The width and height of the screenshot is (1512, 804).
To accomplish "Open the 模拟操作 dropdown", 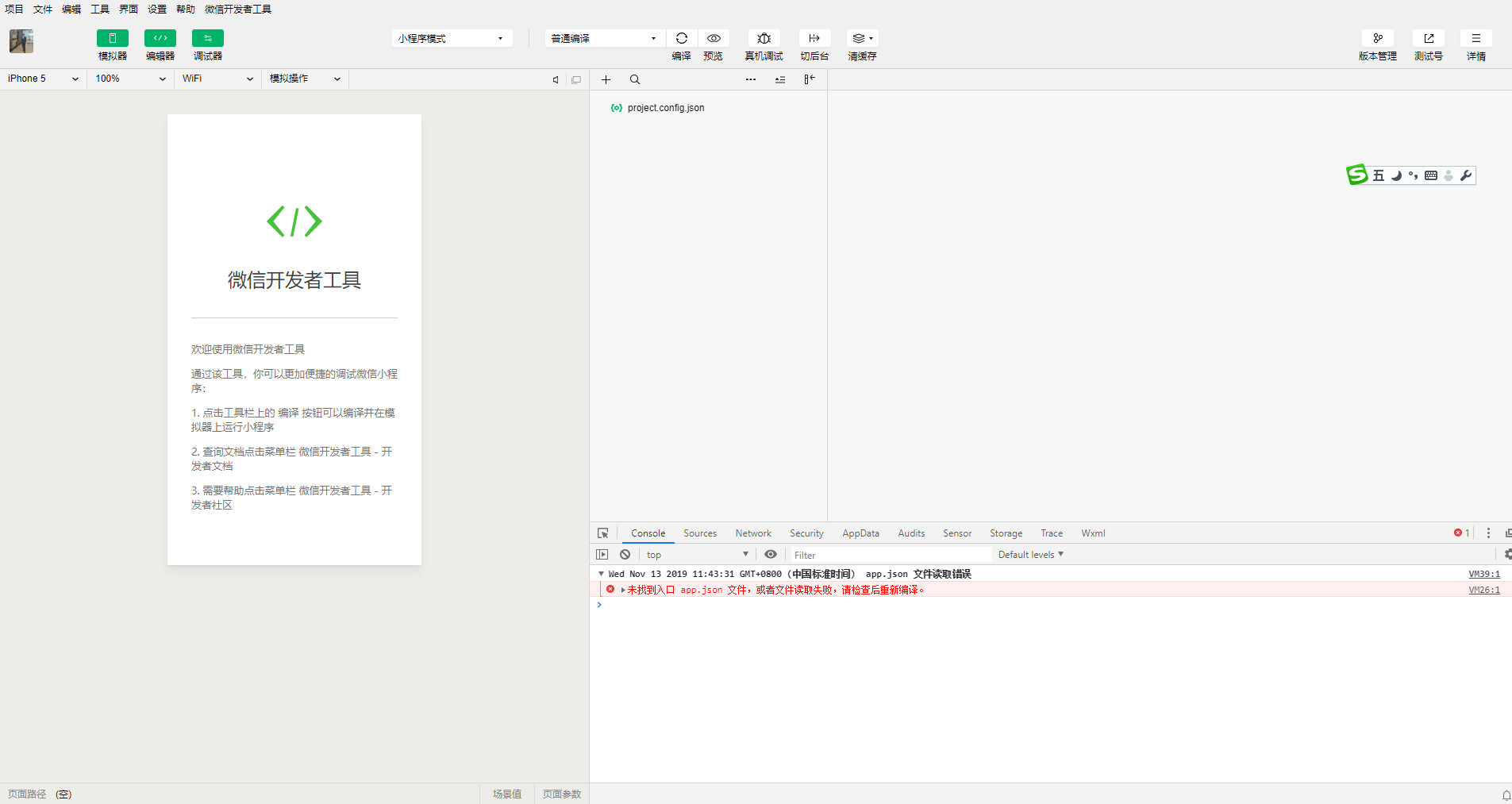I will point(305,79).
